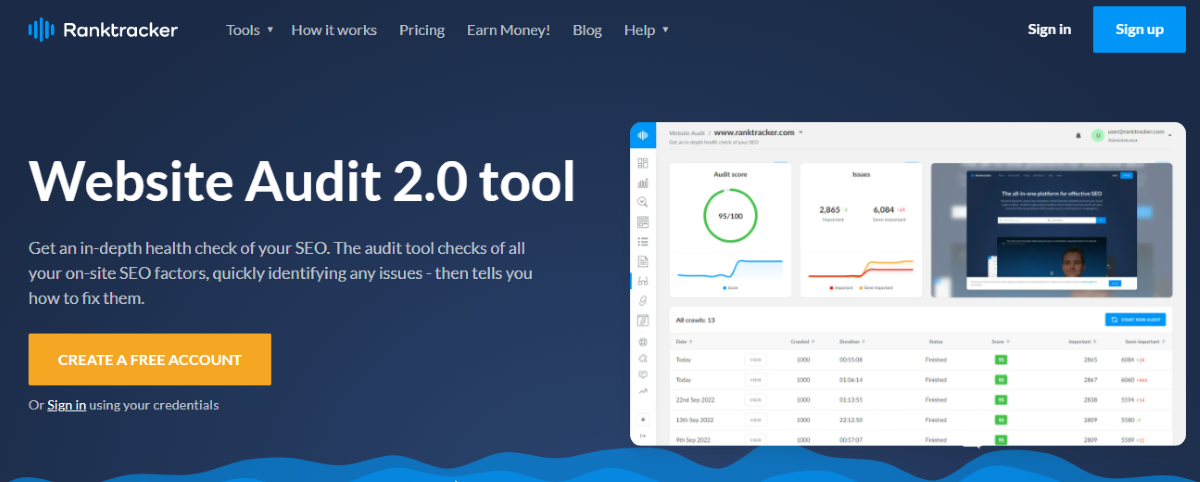This screenshot has height=482, width=1200.
Task: Click the green score badge in 22nd Sep row
Action: click(1000, 400)
